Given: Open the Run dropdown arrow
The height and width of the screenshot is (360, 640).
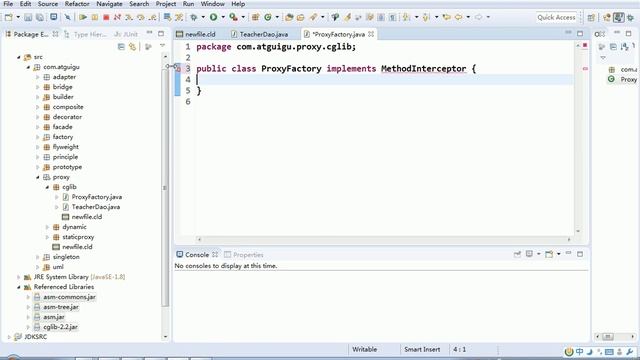Looking at the screenshot, I should click(x=223, y=17).
